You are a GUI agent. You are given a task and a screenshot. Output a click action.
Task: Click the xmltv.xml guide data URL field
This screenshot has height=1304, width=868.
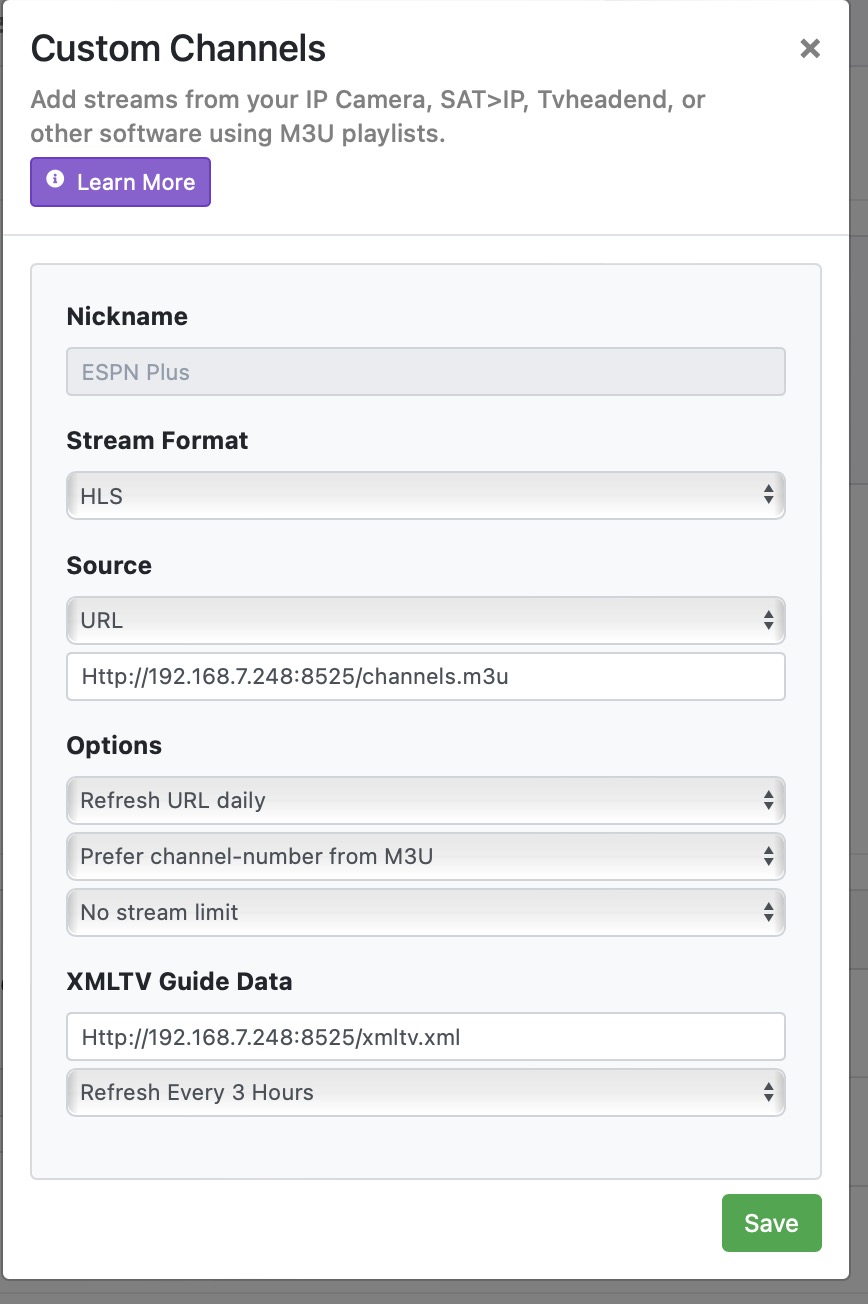(425, 1037)
